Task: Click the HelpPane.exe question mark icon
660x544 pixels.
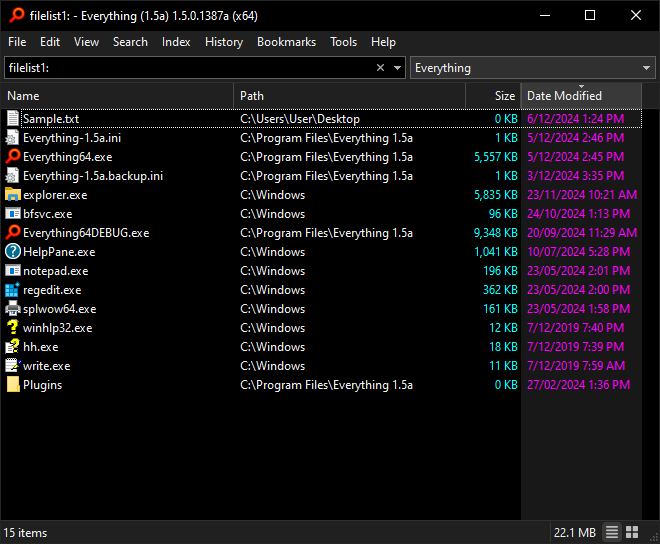Action: click(13, 252)
